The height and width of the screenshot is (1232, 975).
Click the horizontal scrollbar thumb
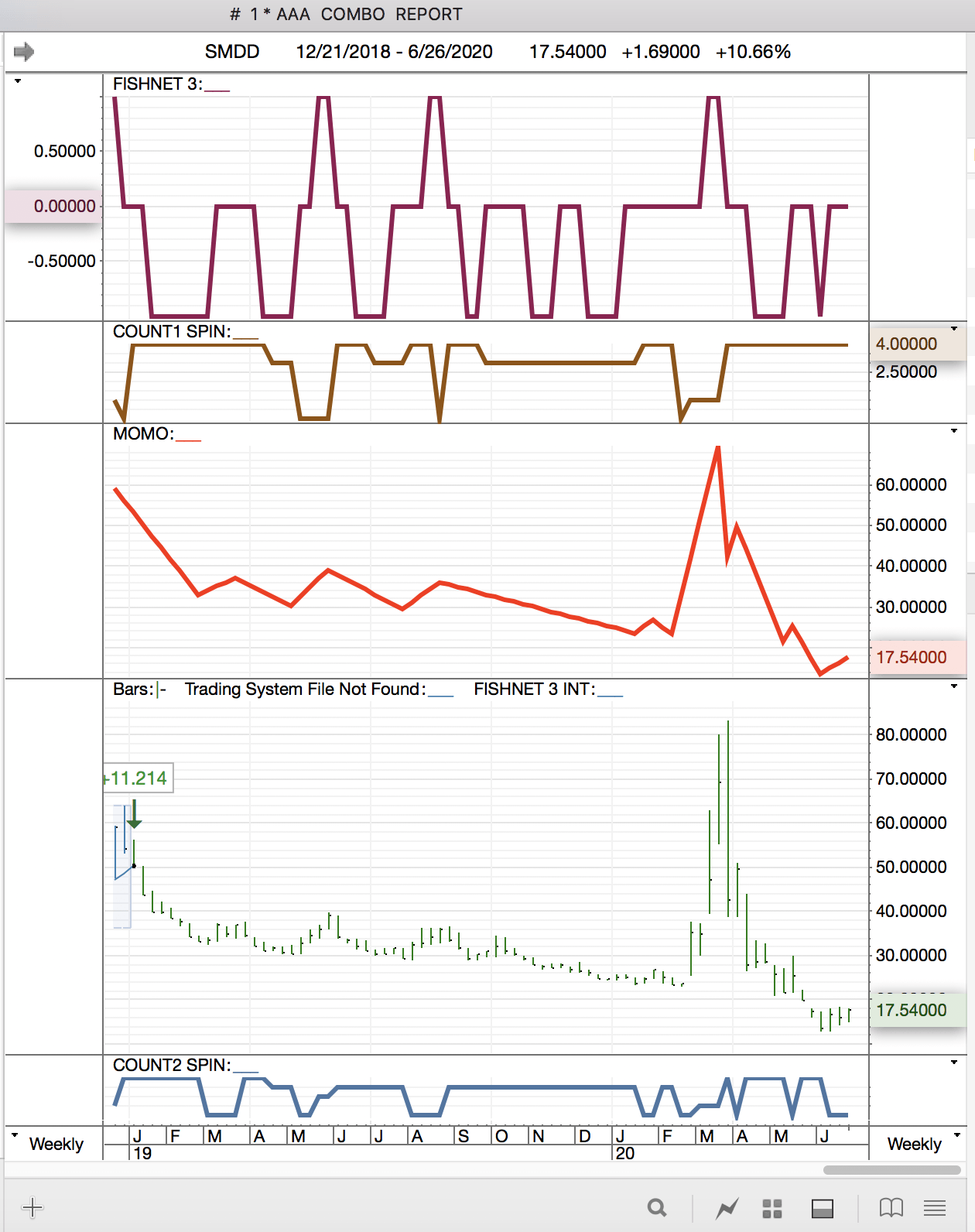(891, 1170)
